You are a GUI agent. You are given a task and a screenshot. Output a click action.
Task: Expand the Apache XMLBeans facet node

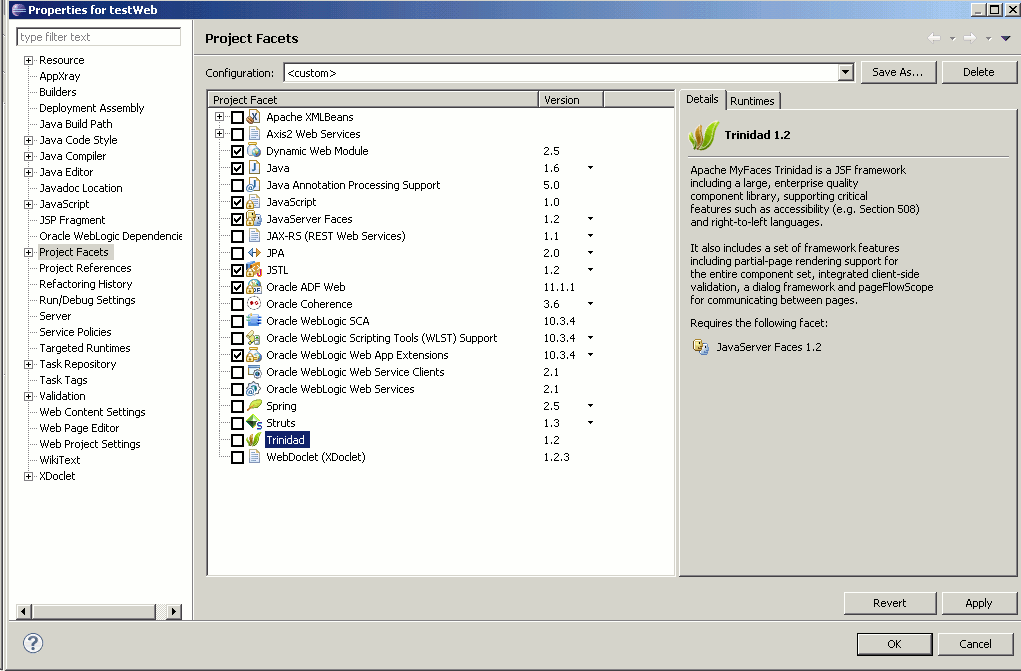click(x=219, y=117)
